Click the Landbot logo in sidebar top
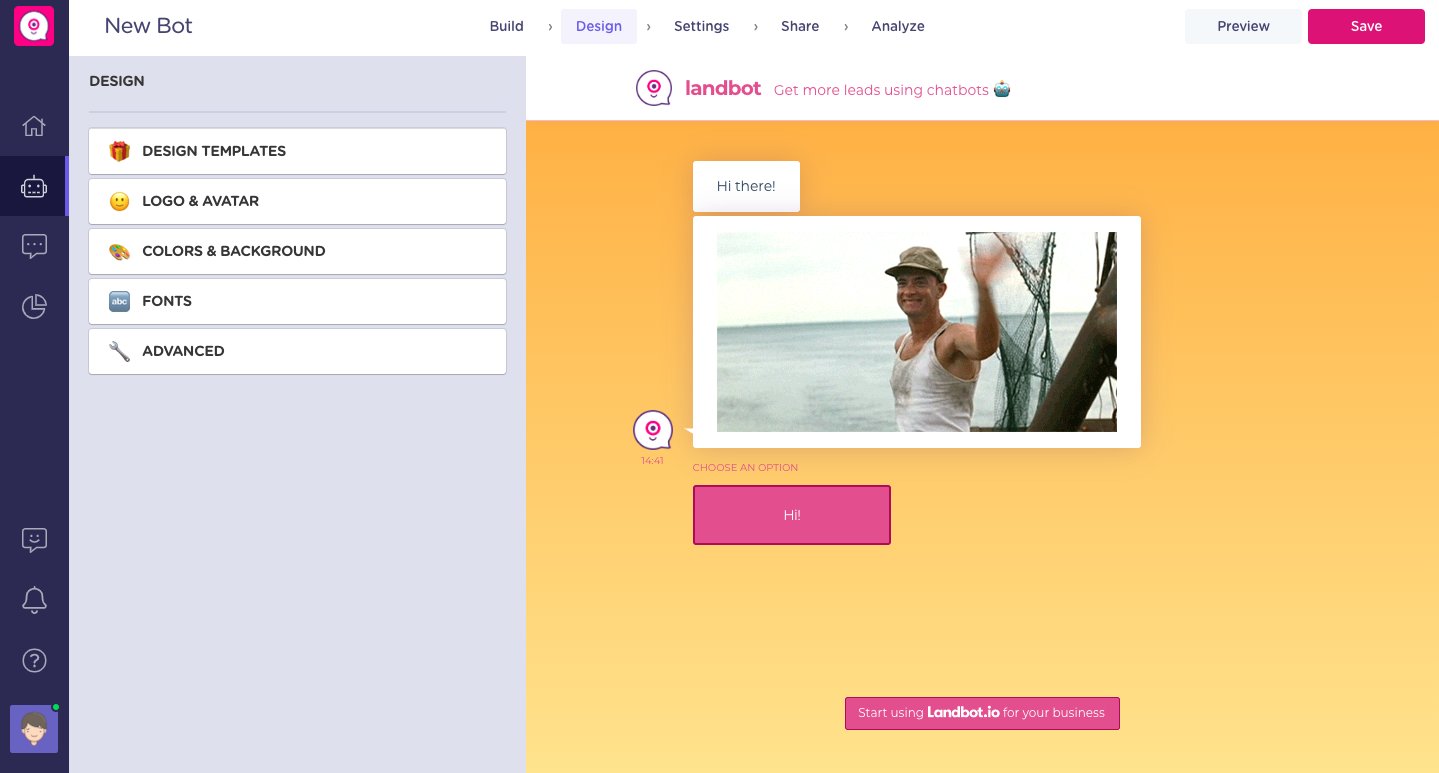This screenshot has width=1439, height=773. (34, 26)
